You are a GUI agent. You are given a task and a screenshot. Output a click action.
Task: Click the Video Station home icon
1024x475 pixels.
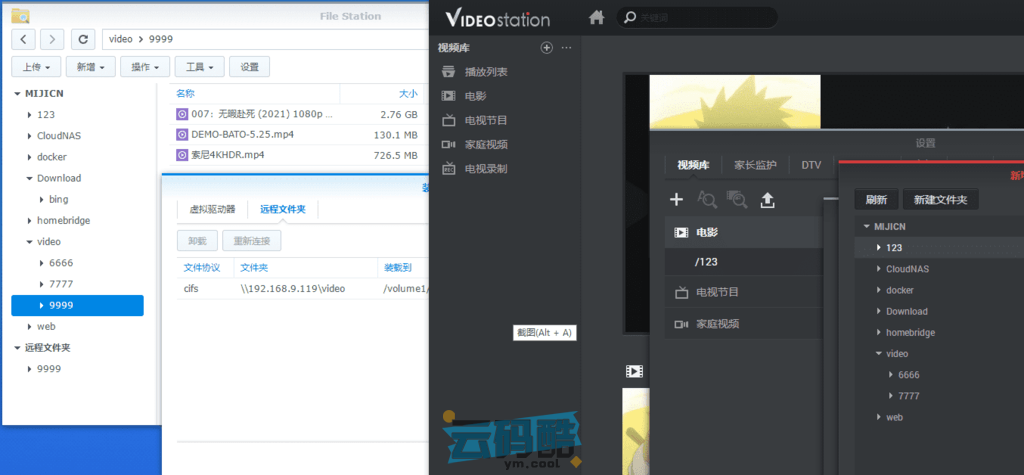[x=597, y=18]
